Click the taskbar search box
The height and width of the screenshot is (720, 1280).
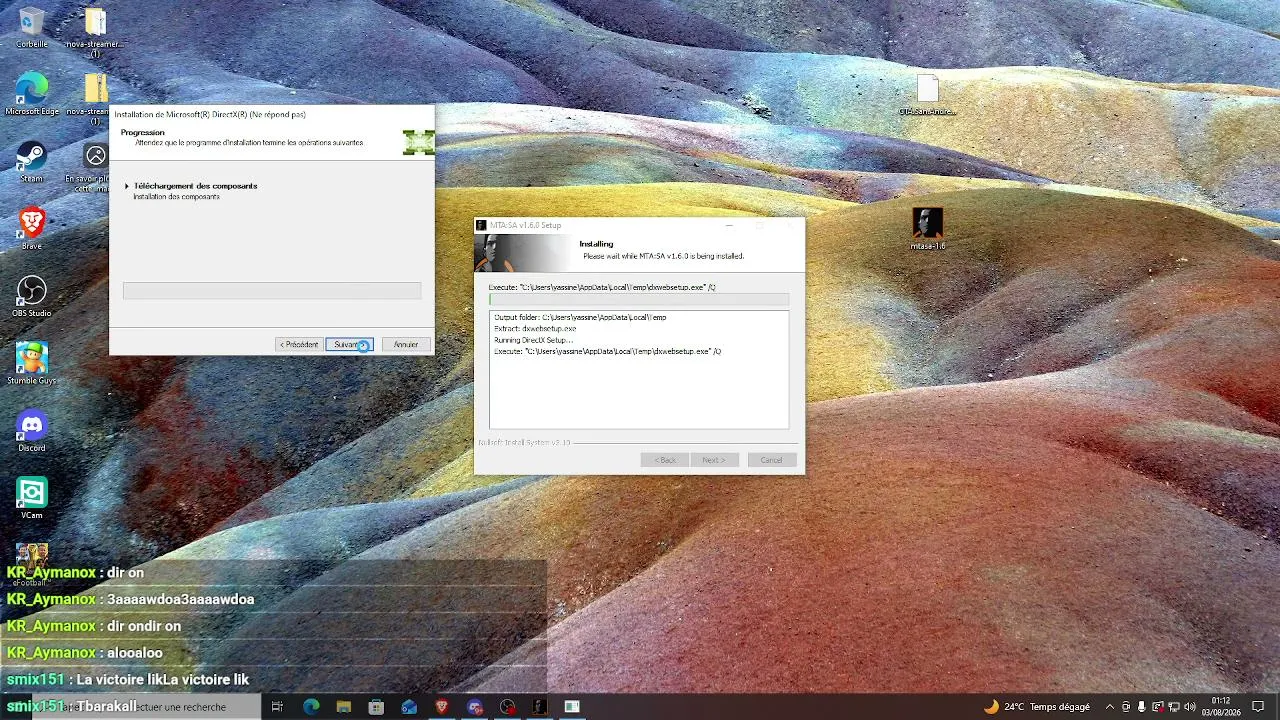pos(145,707)
